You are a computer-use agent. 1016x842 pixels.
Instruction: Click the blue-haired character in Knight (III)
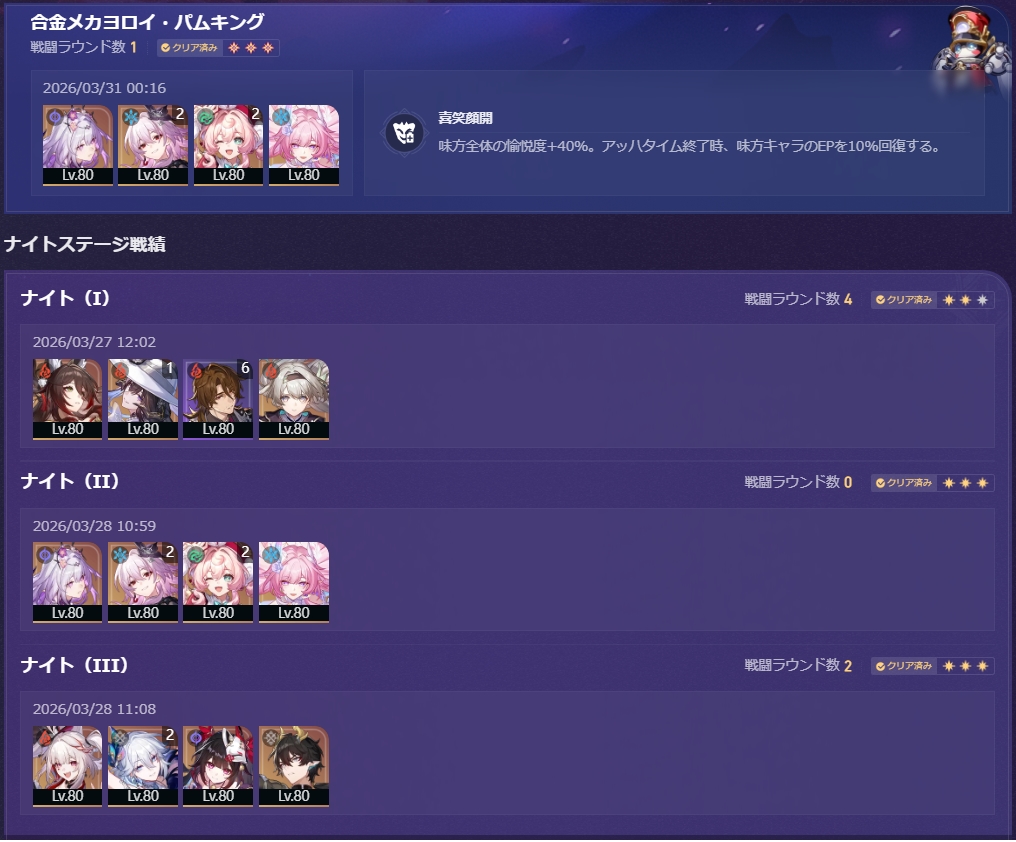(x=143, y=766)
